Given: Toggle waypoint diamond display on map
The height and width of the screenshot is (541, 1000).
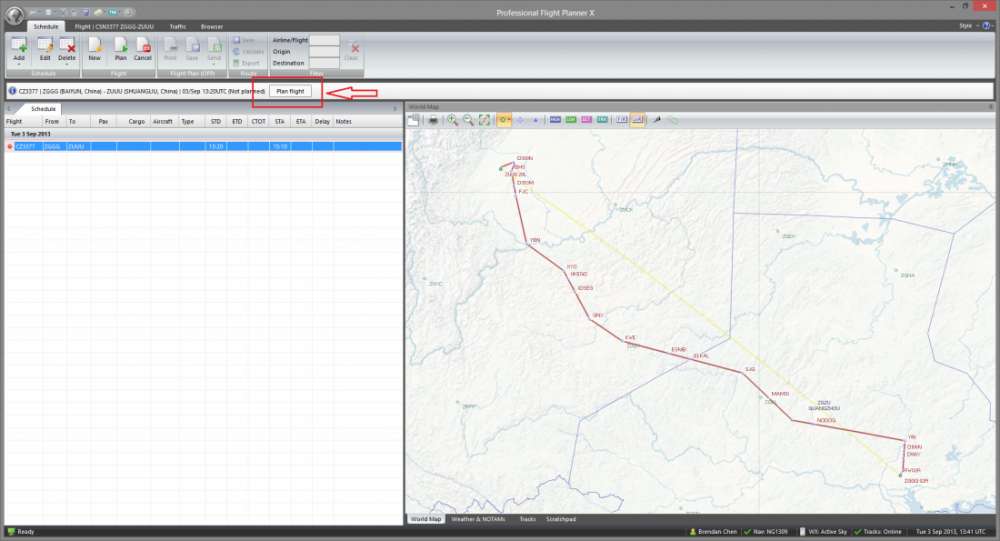Looking at the screenshot, I should [x=520, y=120].
